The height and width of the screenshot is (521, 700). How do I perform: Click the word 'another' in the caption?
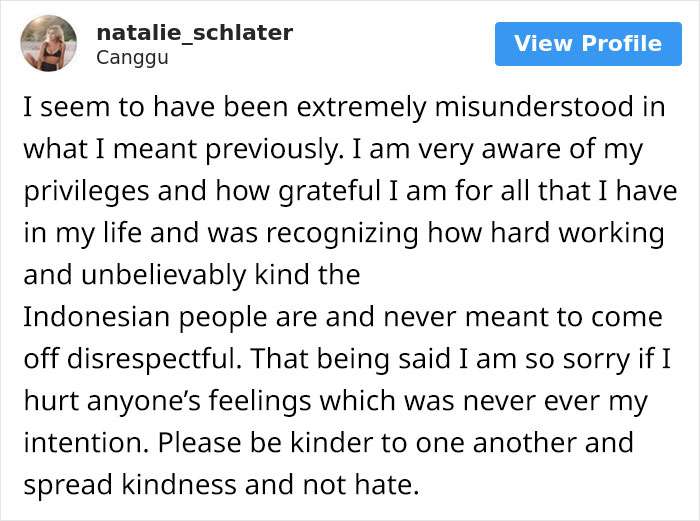click(x=524, y=443)
